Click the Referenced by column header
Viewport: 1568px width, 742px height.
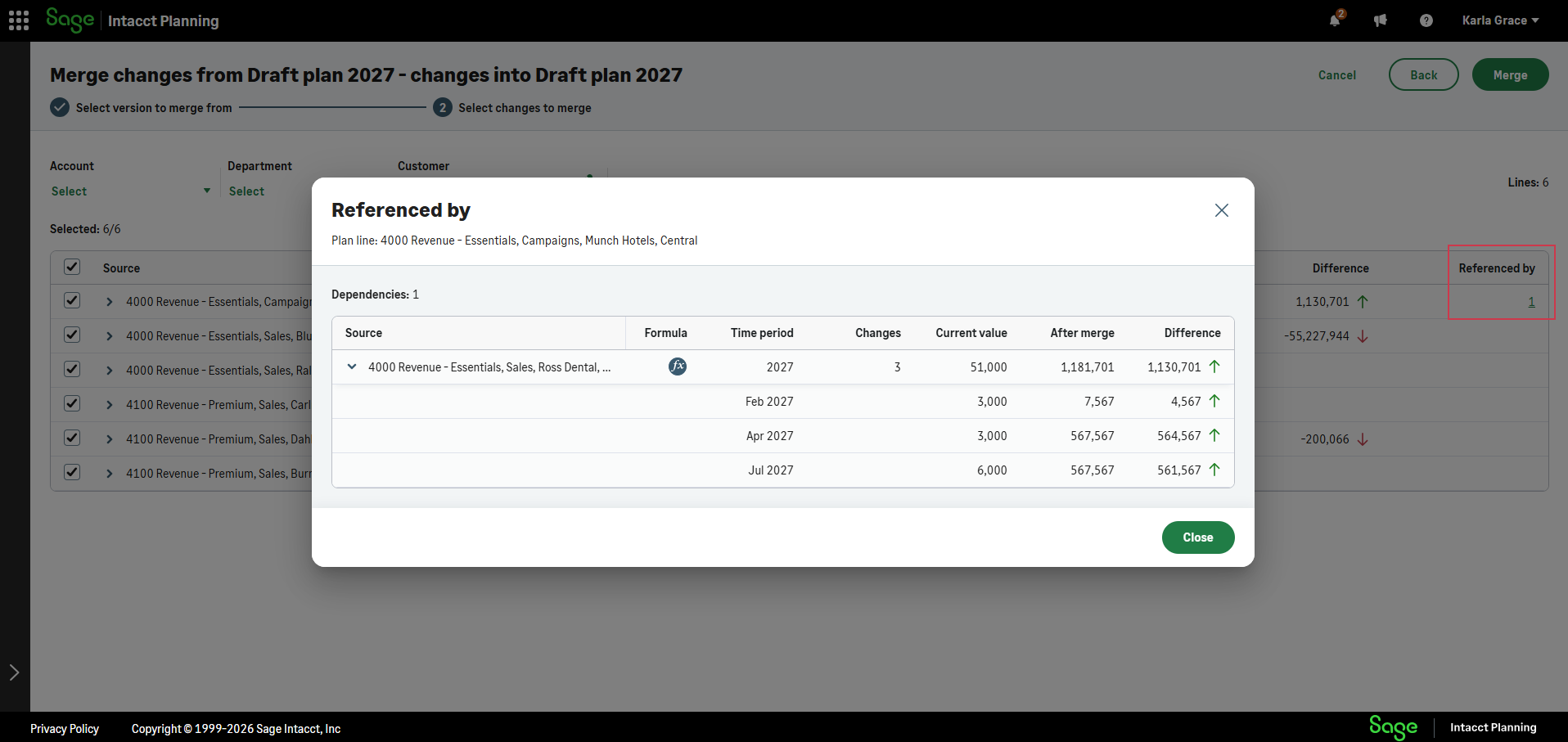click(1497, 268)
